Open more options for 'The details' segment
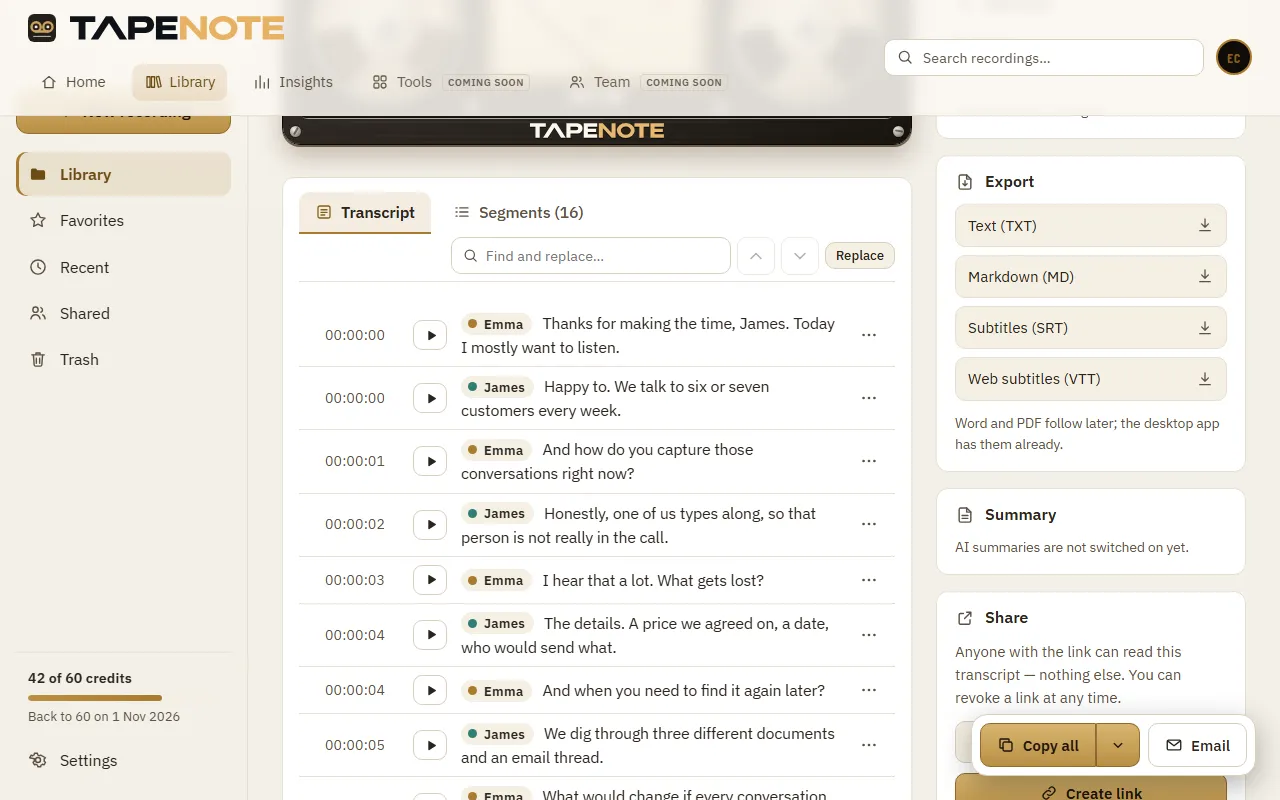 point(869,635)
